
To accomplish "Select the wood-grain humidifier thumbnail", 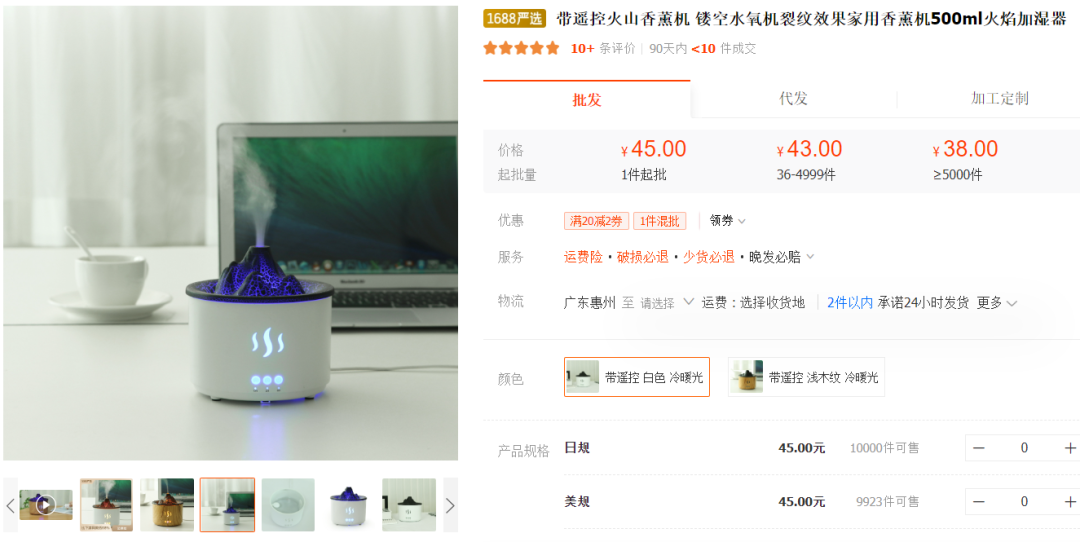I will tap(167, 505).
